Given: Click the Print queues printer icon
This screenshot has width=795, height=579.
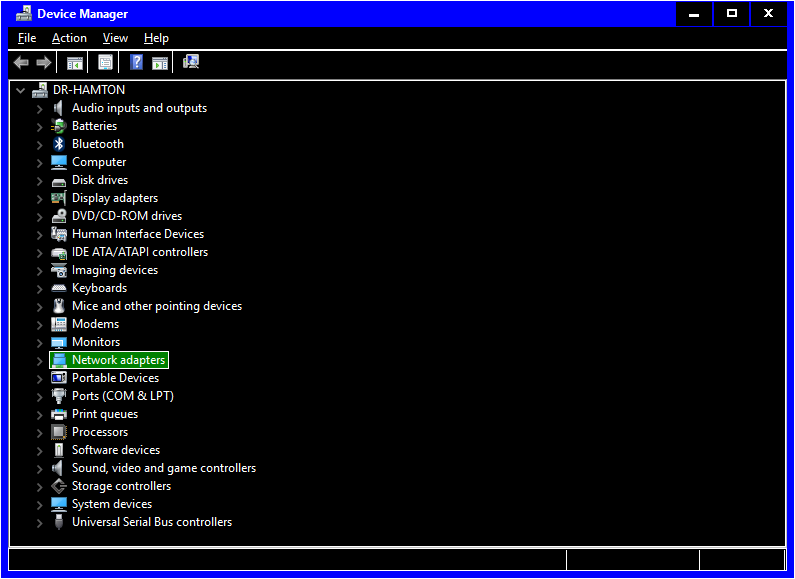Looking at the screenshot, I should click(59, 414).
